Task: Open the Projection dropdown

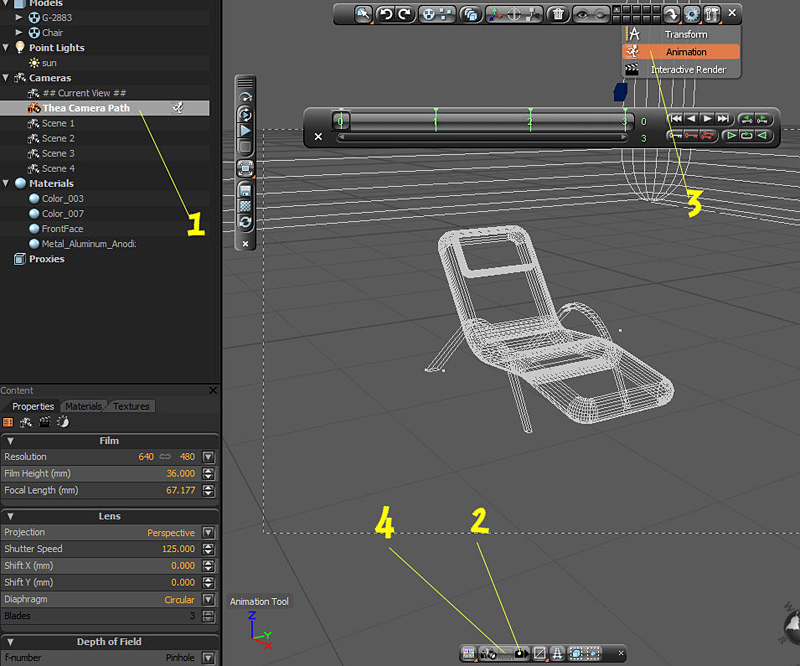Action: pyautogui.click(x=208, y=533)
